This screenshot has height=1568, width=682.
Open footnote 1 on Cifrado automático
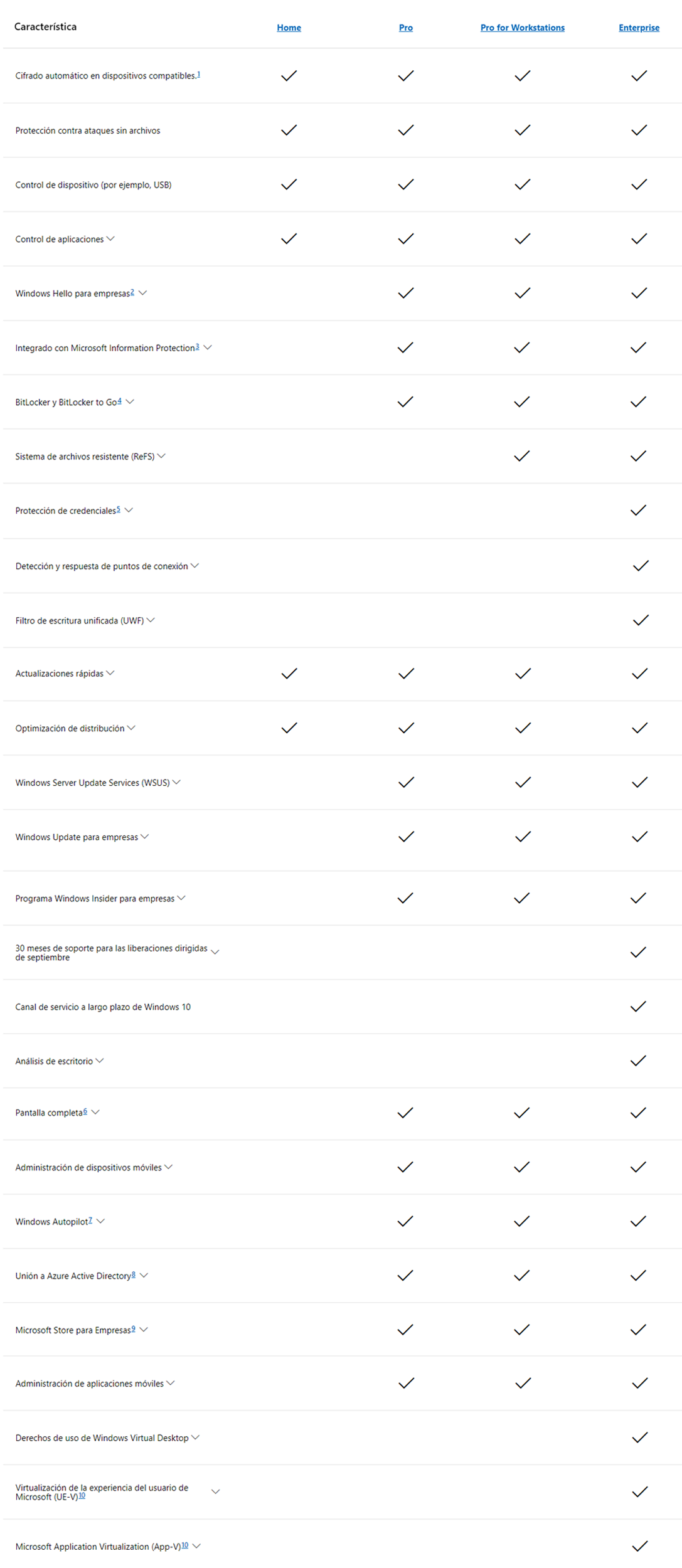tap(198, 74)
